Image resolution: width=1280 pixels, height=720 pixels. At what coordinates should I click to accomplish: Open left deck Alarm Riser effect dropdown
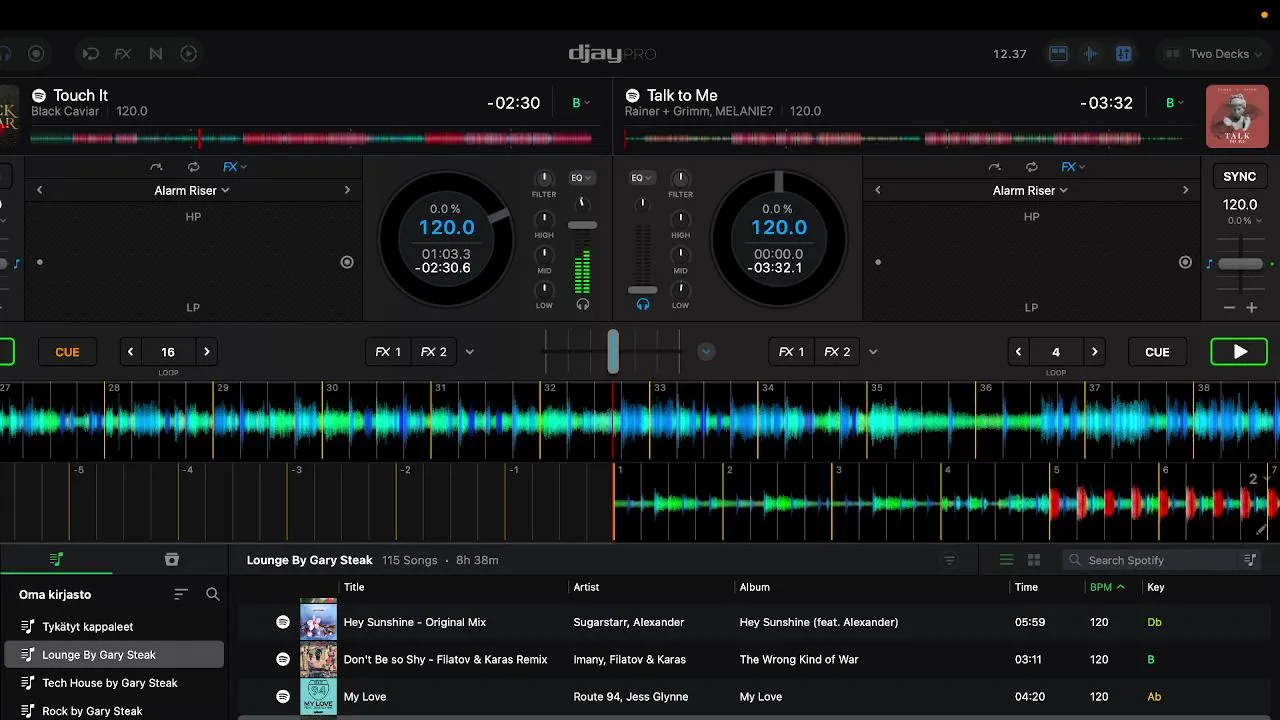click(192, 190)
